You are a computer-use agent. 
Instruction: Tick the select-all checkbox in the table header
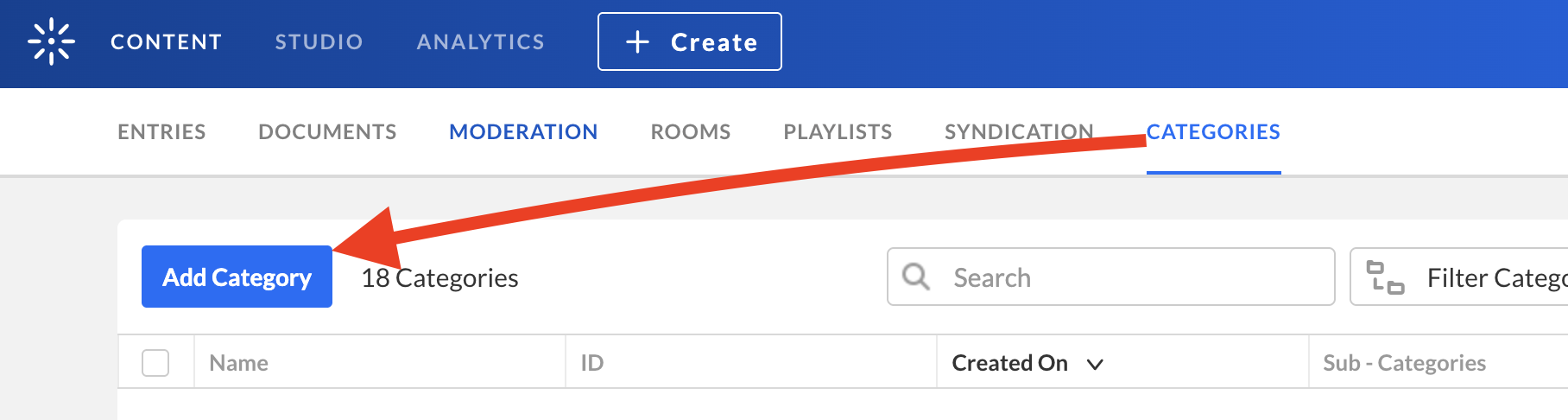pos(155,363)
